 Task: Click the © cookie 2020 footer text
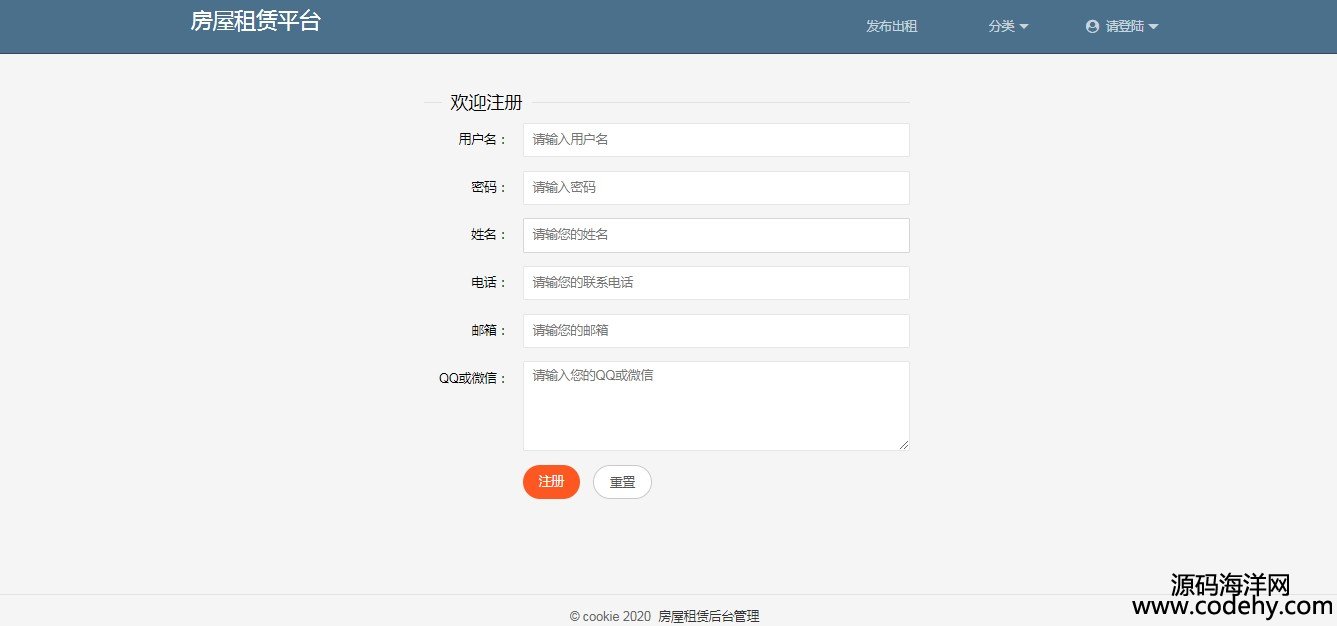pyautogui.click(x=610, y=616)
